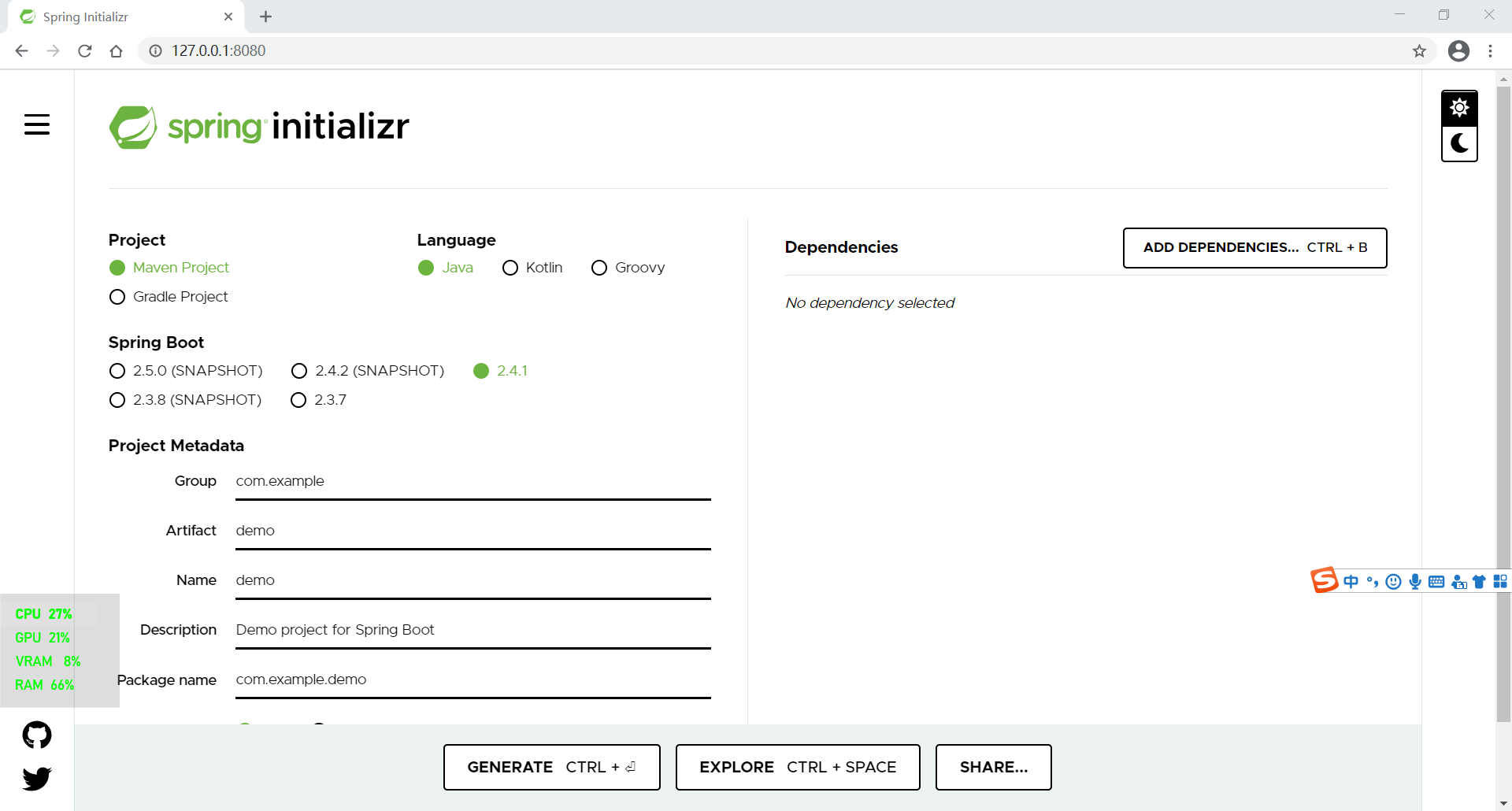The image size is (1512, 811).
Task: Edit the Description input field
Action: 472,630
